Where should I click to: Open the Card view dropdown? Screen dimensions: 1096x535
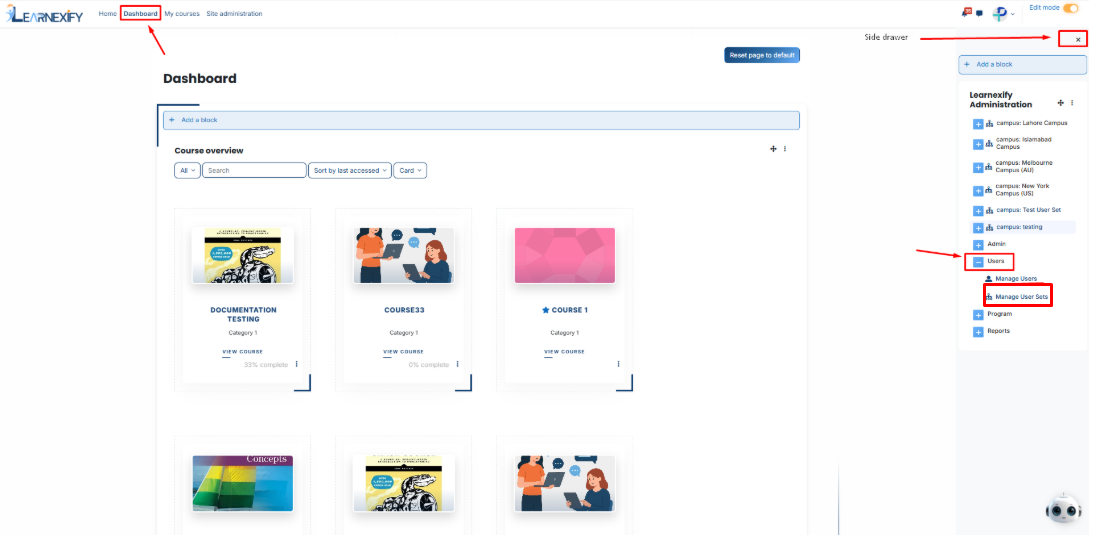pyautogui.click(x=410, y=171)
